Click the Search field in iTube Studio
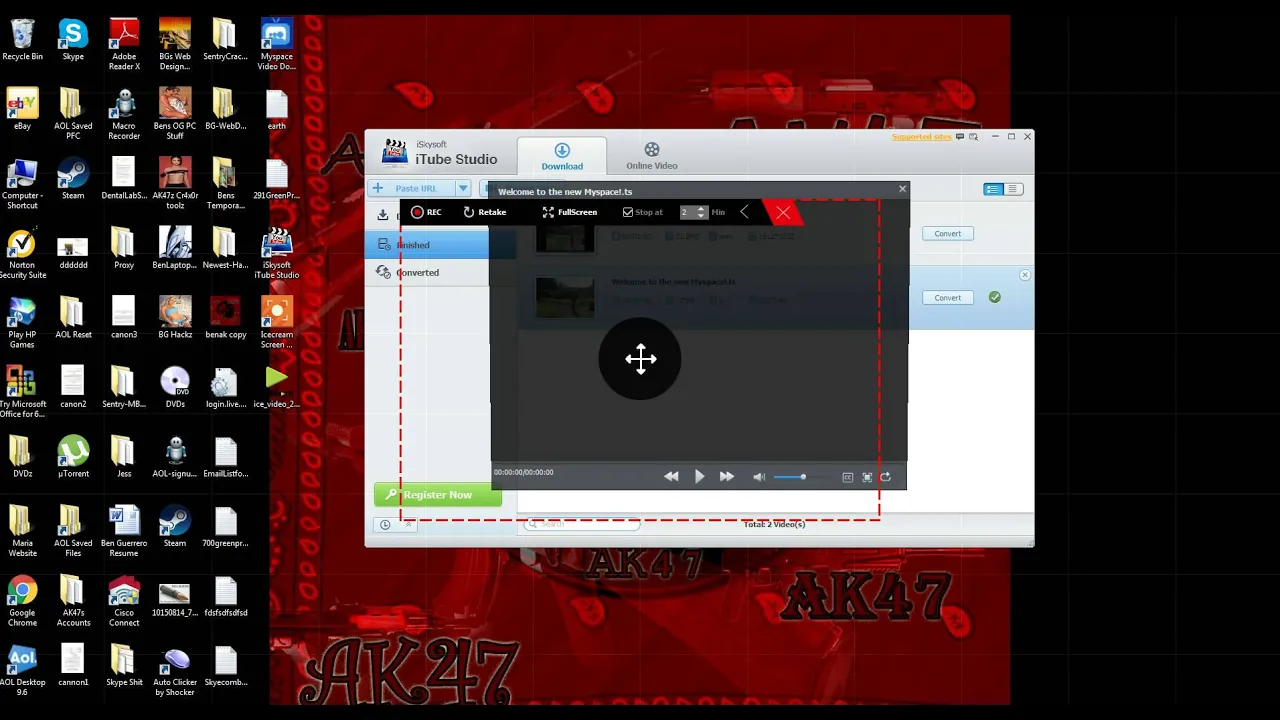 583,524
